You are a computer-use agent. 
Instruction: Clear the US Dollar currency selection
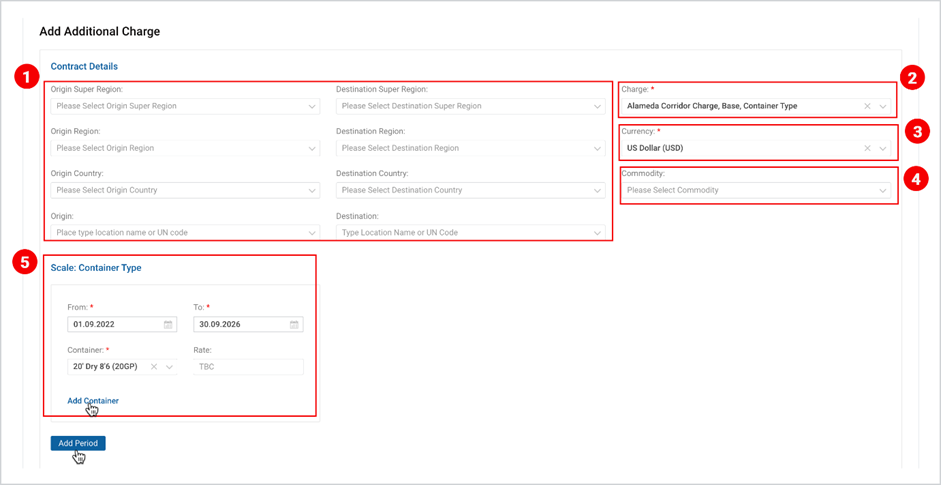867,148
